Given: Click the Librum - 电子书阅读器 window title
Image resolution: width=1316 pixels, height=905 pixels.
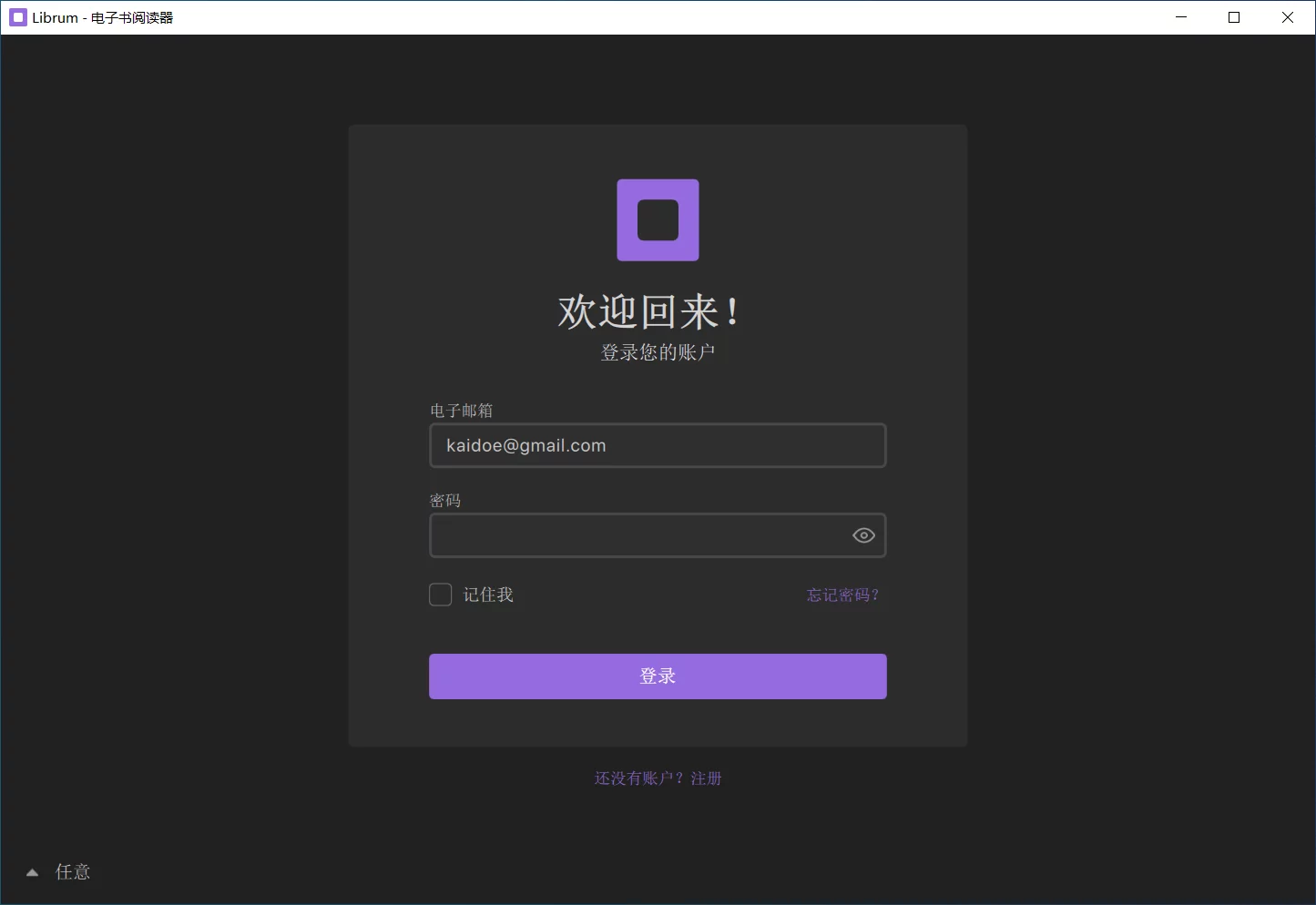Looking at the screenshot, I should pyautogui.click(x=103, y=17).
